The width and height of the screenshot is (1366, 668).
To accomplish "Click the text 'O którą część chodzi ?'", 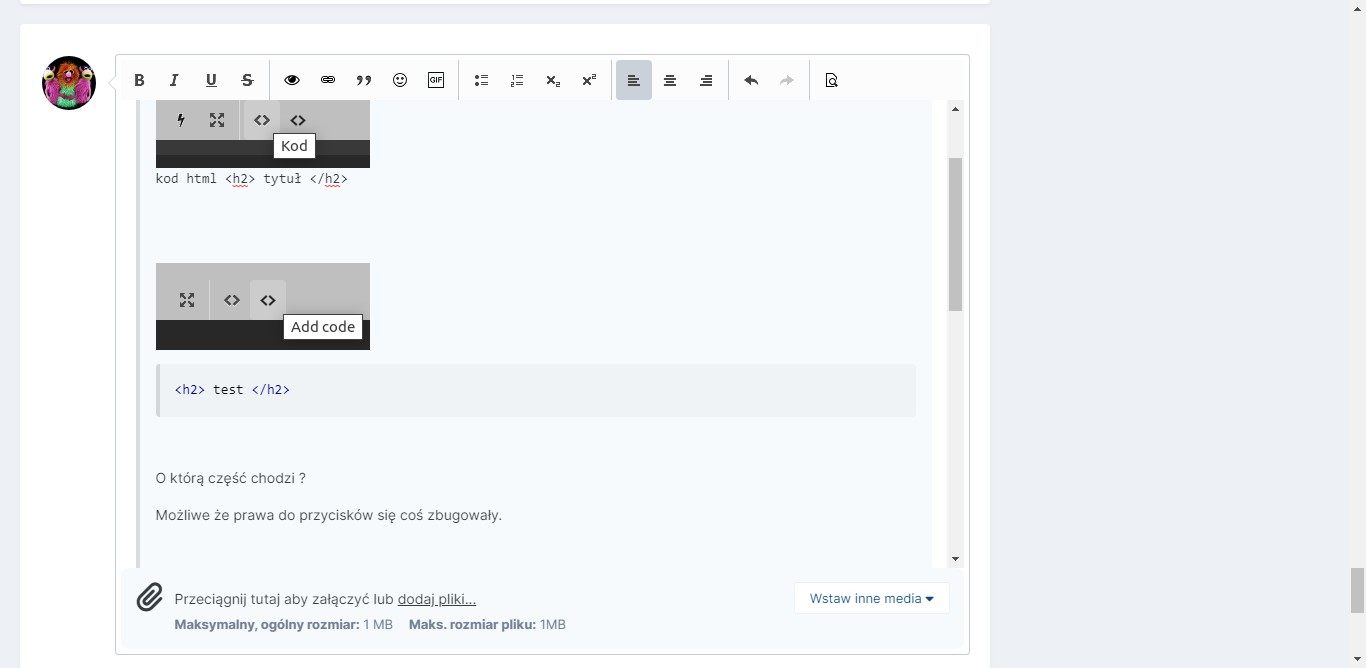I will [x=231, y=478].
